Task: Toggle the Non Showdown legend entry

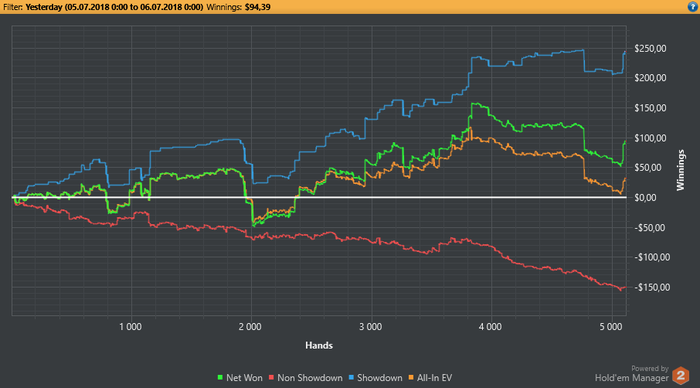Action: click(305, 378)
